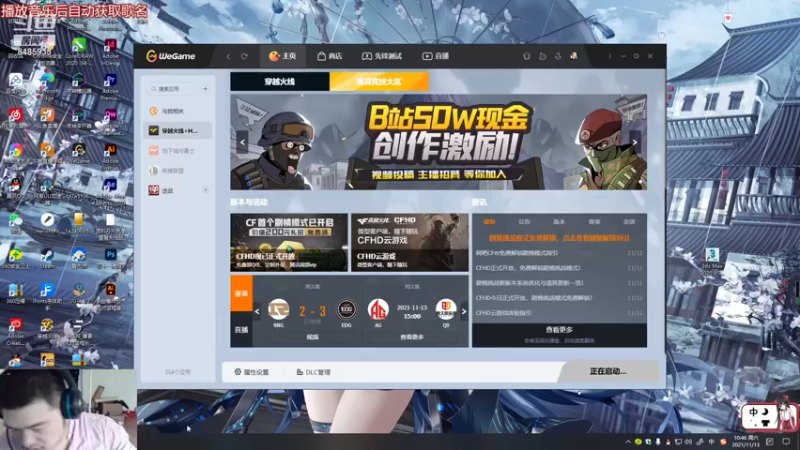Open 属性设置 settings
This screenshot has width=800, height=450.
click(252, 372)
